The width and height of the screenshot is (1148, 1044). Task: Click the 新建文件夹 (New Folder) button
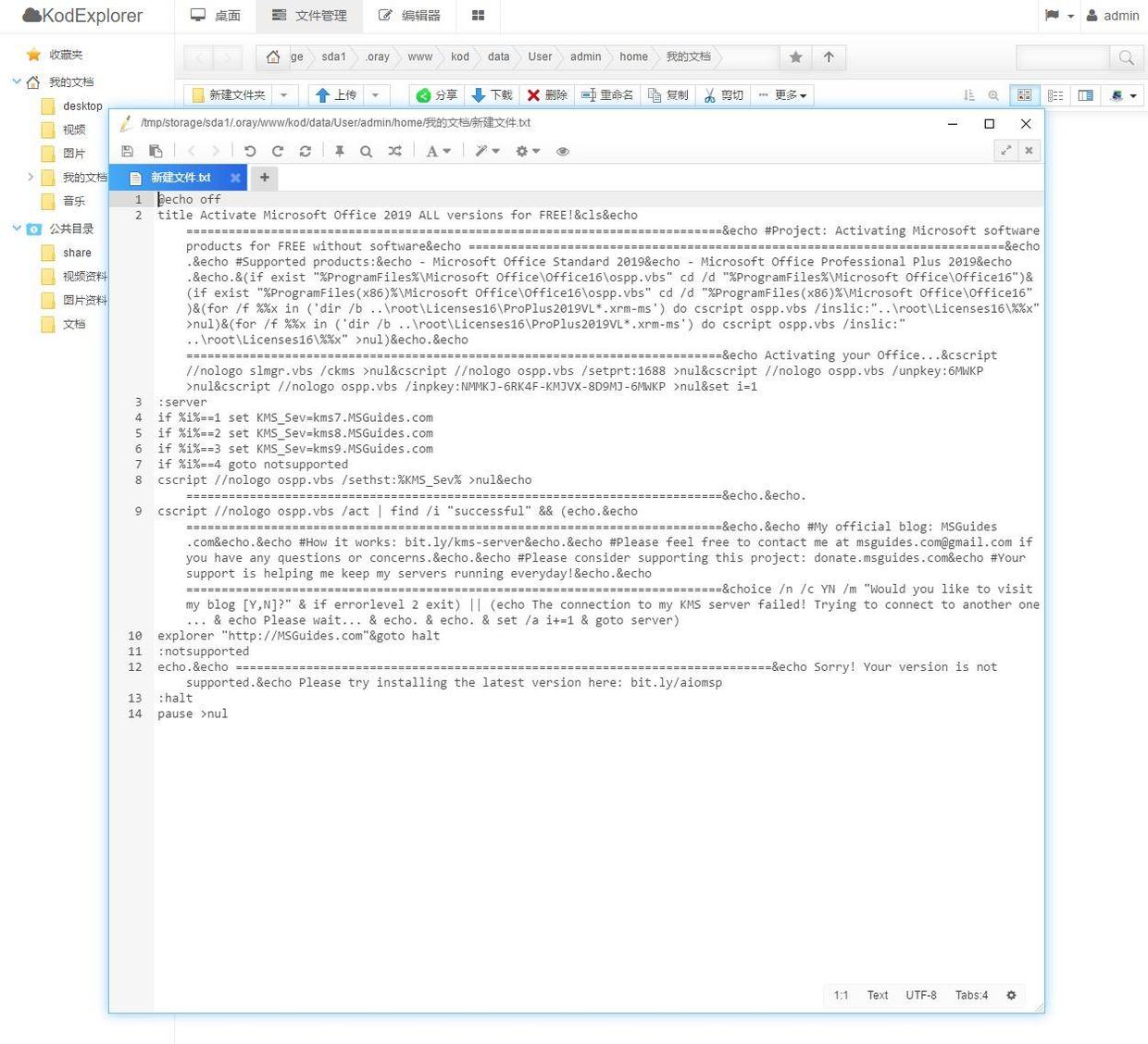[x=229, y=95]
